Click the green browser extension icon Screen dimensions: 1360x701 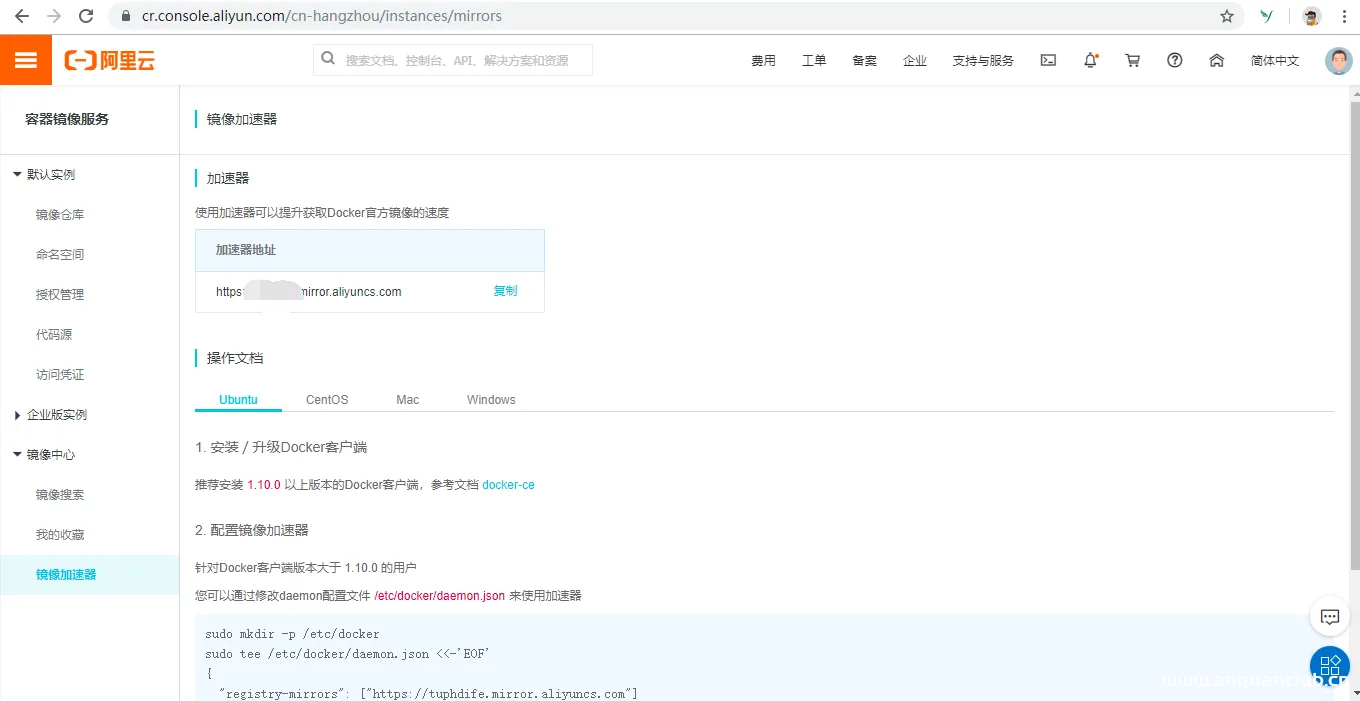(1267, 16)
